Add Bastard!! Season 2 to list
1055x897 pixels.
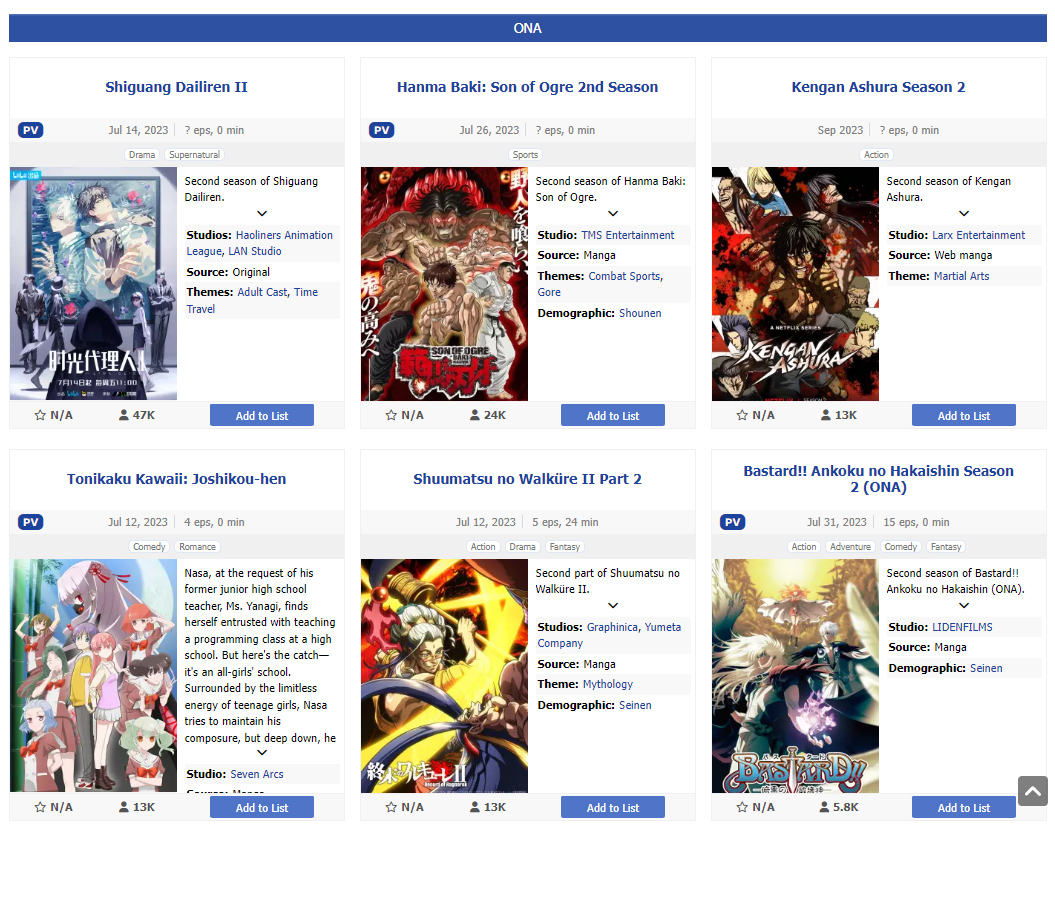tap(963, 808)
